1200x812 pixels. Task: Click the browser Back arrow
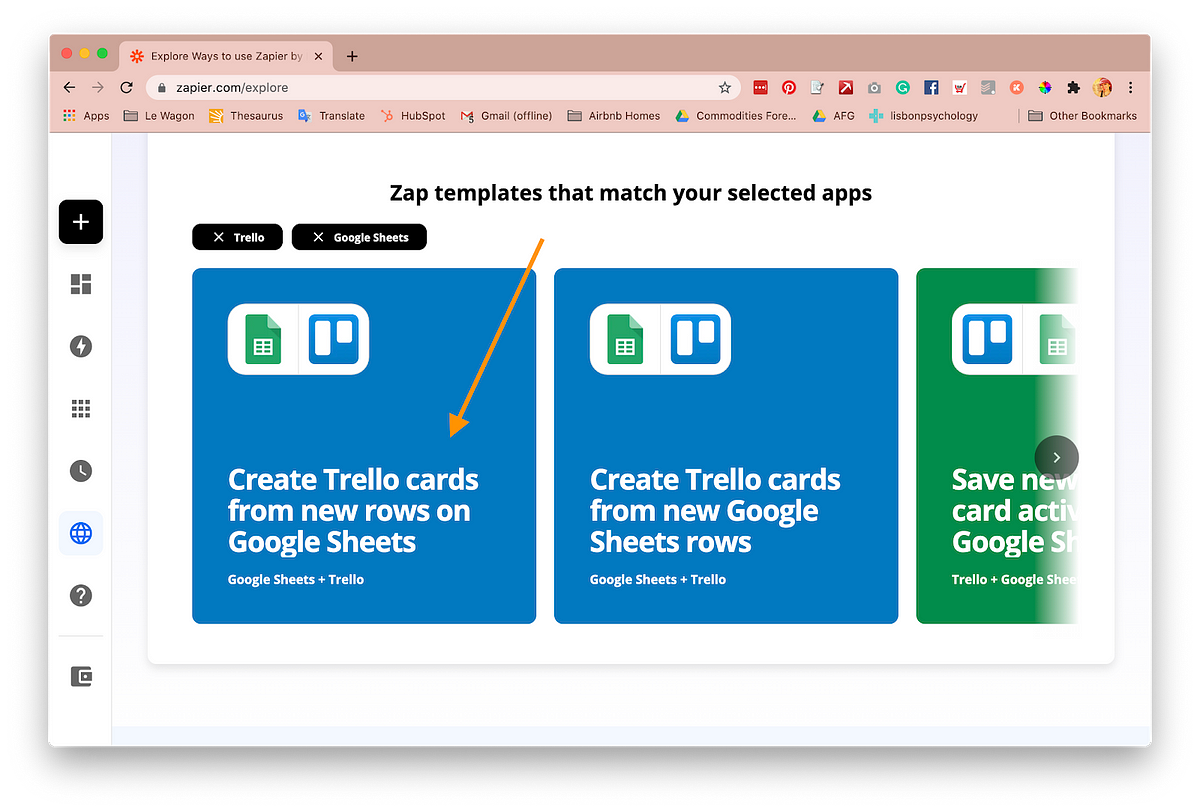click(x=69, y=88)
